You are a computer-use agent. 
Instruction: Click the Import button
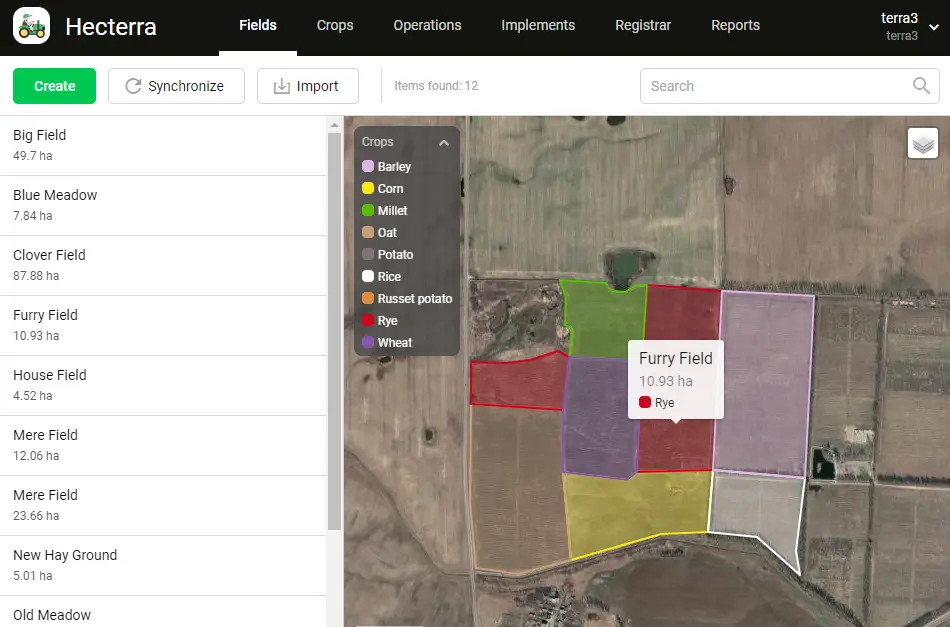point(308,86)
